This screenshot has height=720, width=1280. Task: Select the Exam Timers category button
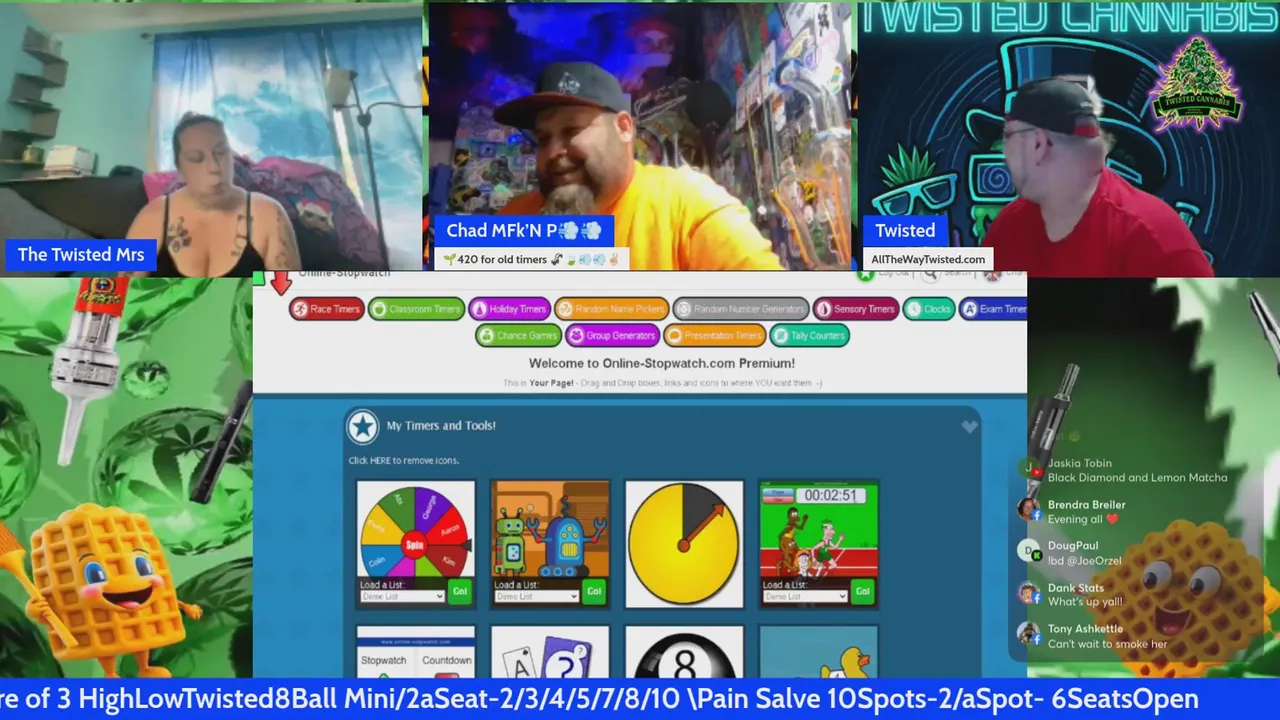(993, 309)
